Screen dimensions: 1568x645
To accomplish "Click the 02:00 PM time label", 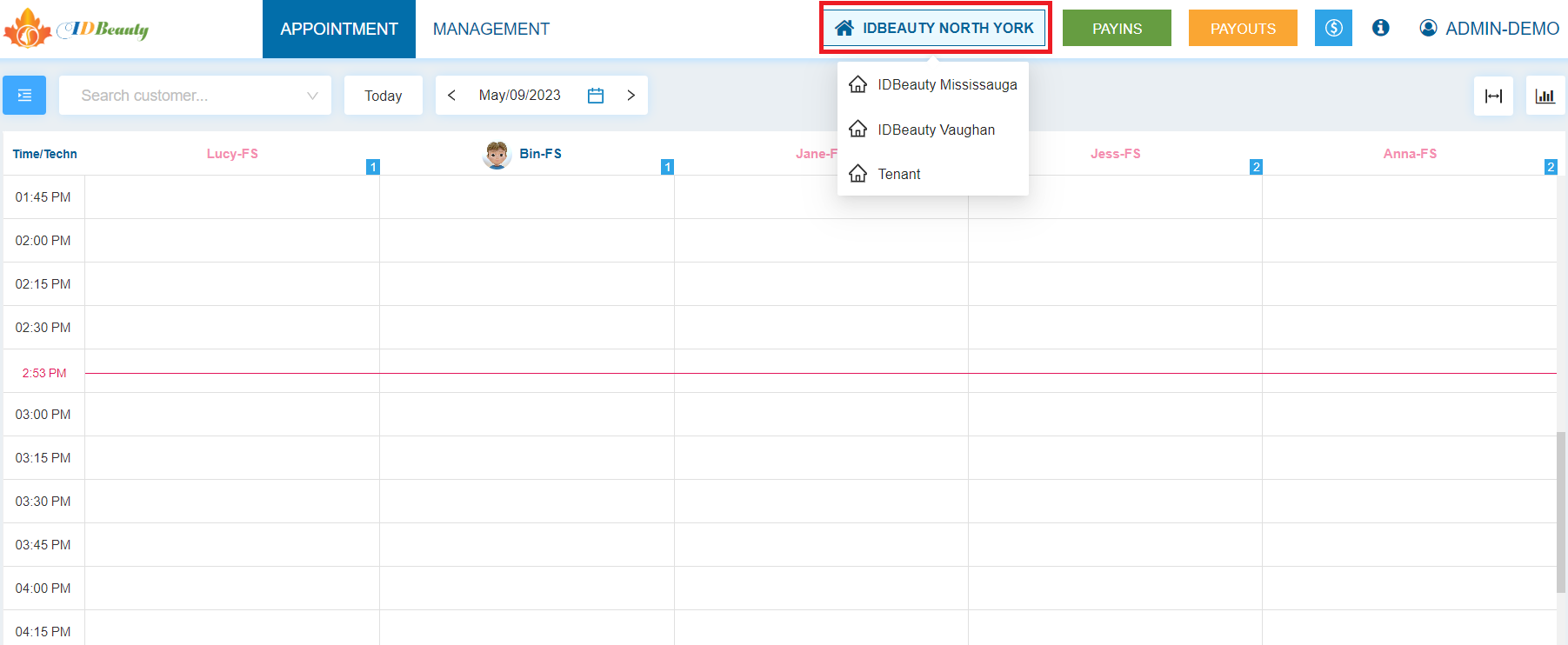I will pyautogui.click(x=43, y=241).
